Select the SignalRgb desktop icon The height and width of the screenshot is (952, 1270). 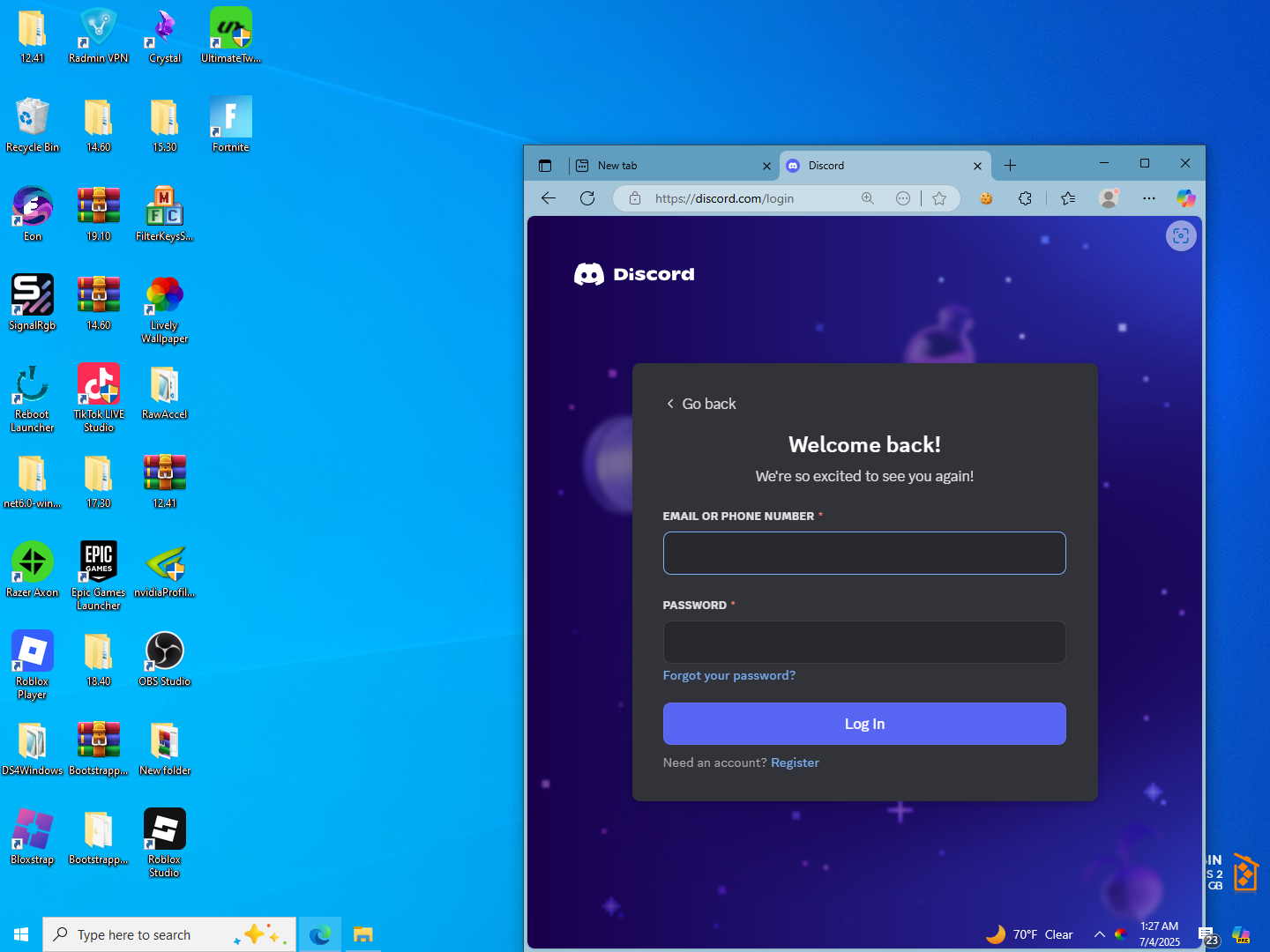coord(33,303)
